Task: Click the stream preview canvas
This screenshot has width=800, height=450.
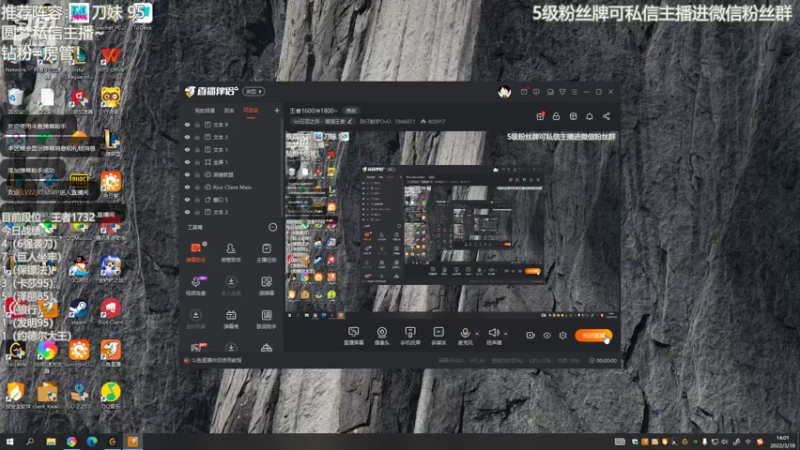Action: (452, 226)
